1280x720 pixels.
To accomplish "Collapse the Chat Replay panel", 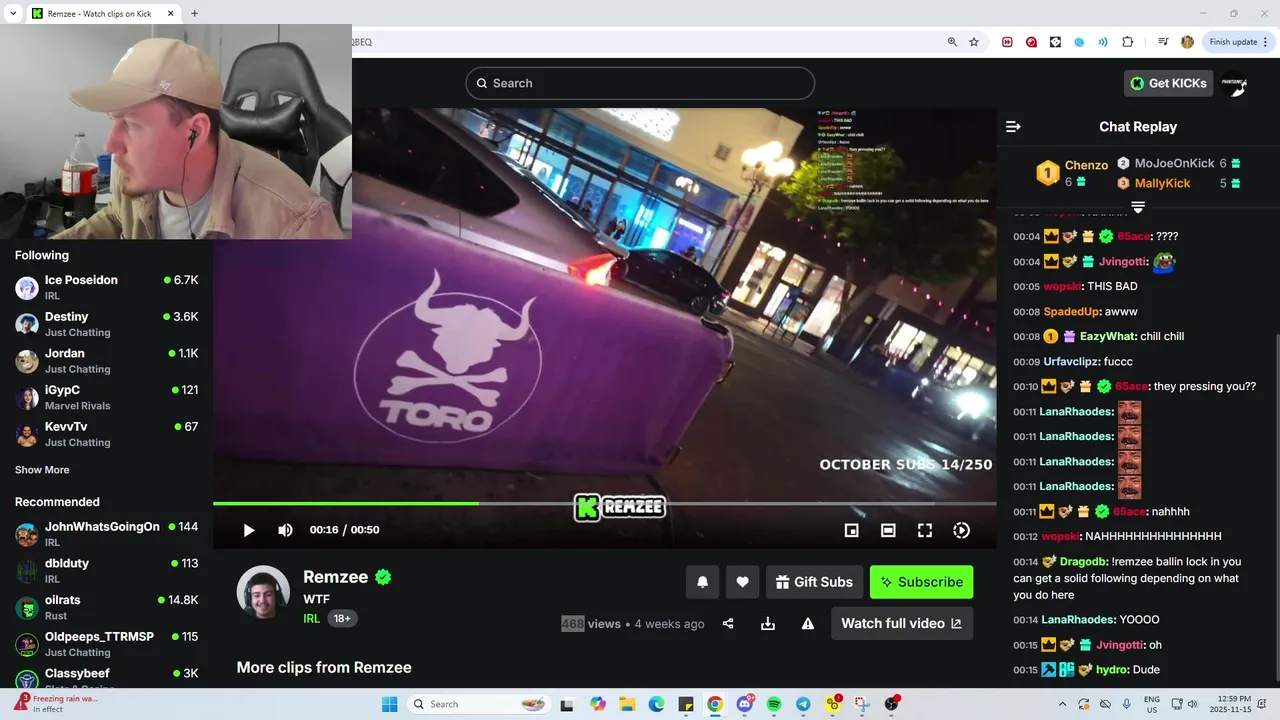I will pos(1013,127).
